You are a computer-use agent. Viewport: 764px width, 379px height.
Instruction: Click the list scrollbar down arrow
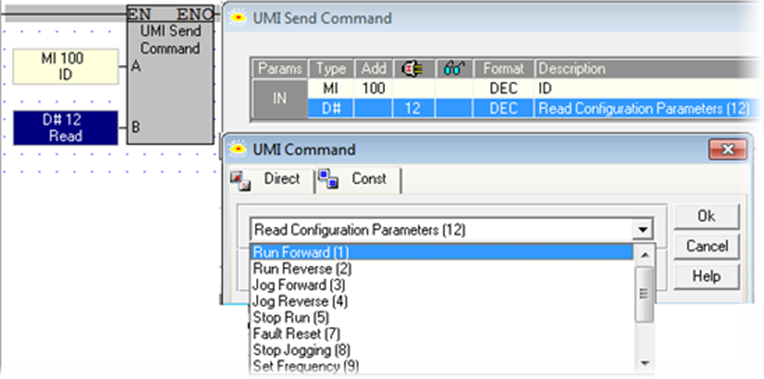tap(645, 363)
